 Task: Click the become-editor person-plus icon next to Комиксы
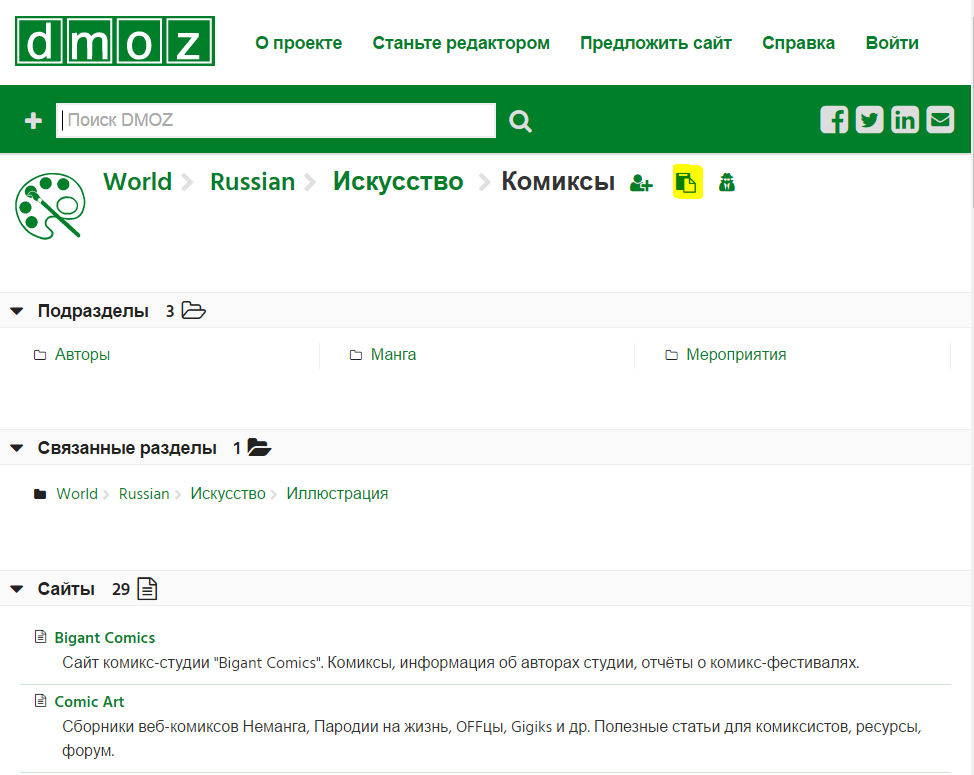click(x=641, y=183)
